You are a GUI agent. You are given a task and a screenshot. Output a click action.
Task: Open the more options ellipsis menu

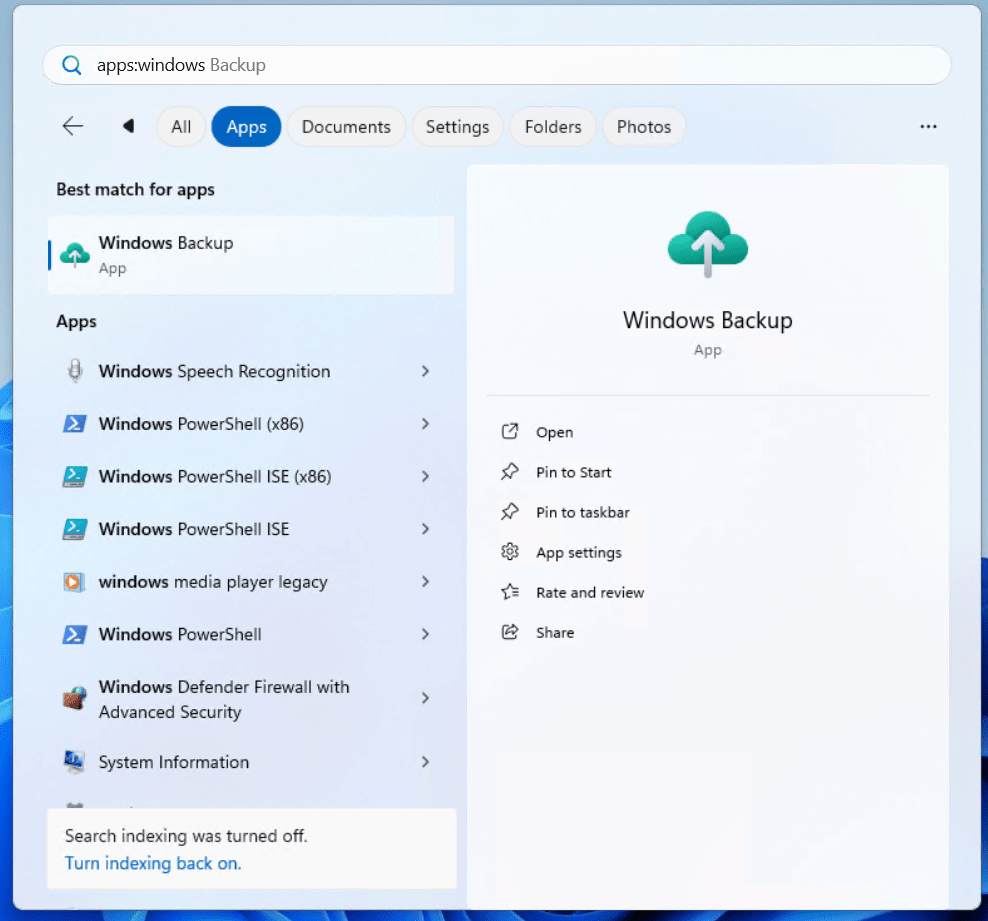point(928,127)
